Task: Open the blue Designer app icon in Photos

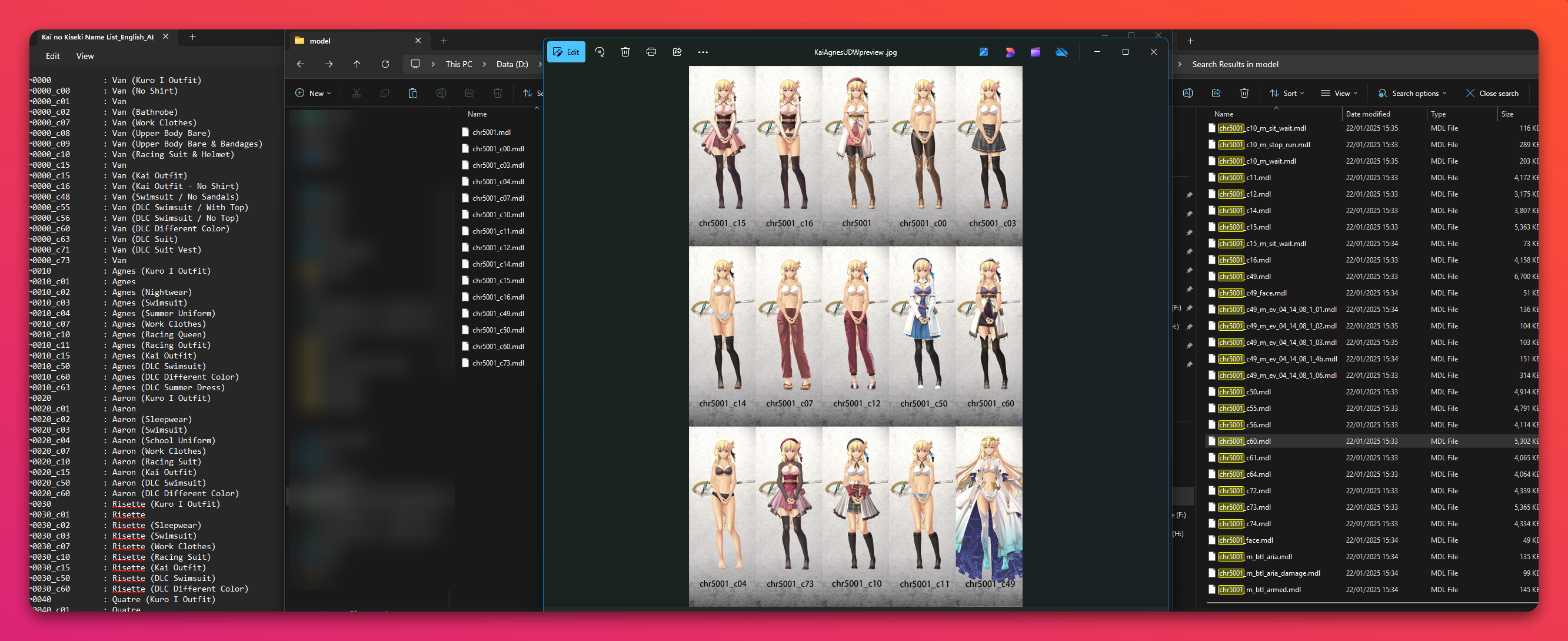Action: (x=984, y=52)
